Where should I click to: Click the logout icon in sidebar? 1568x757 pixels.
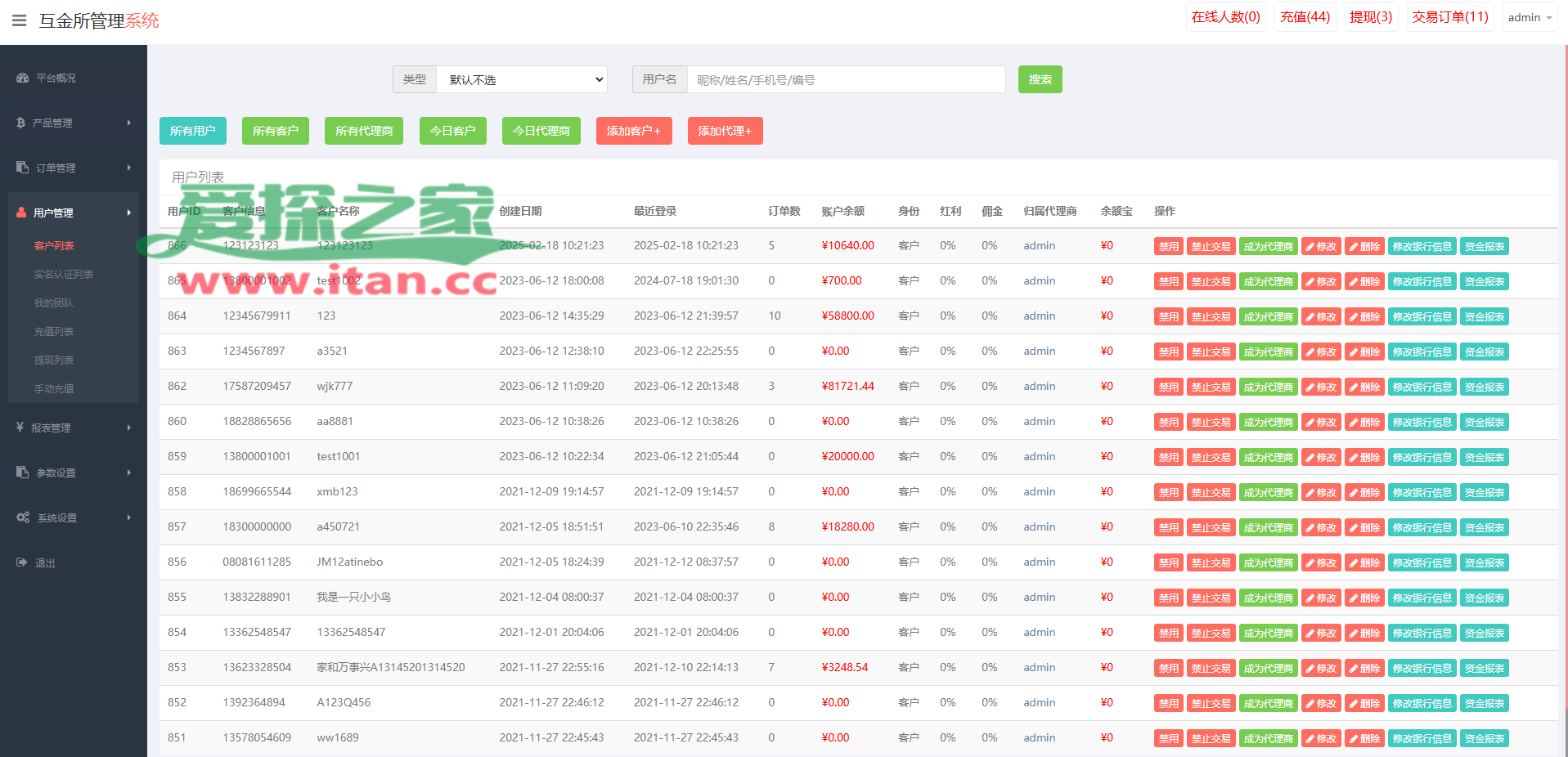coord(21,562)
